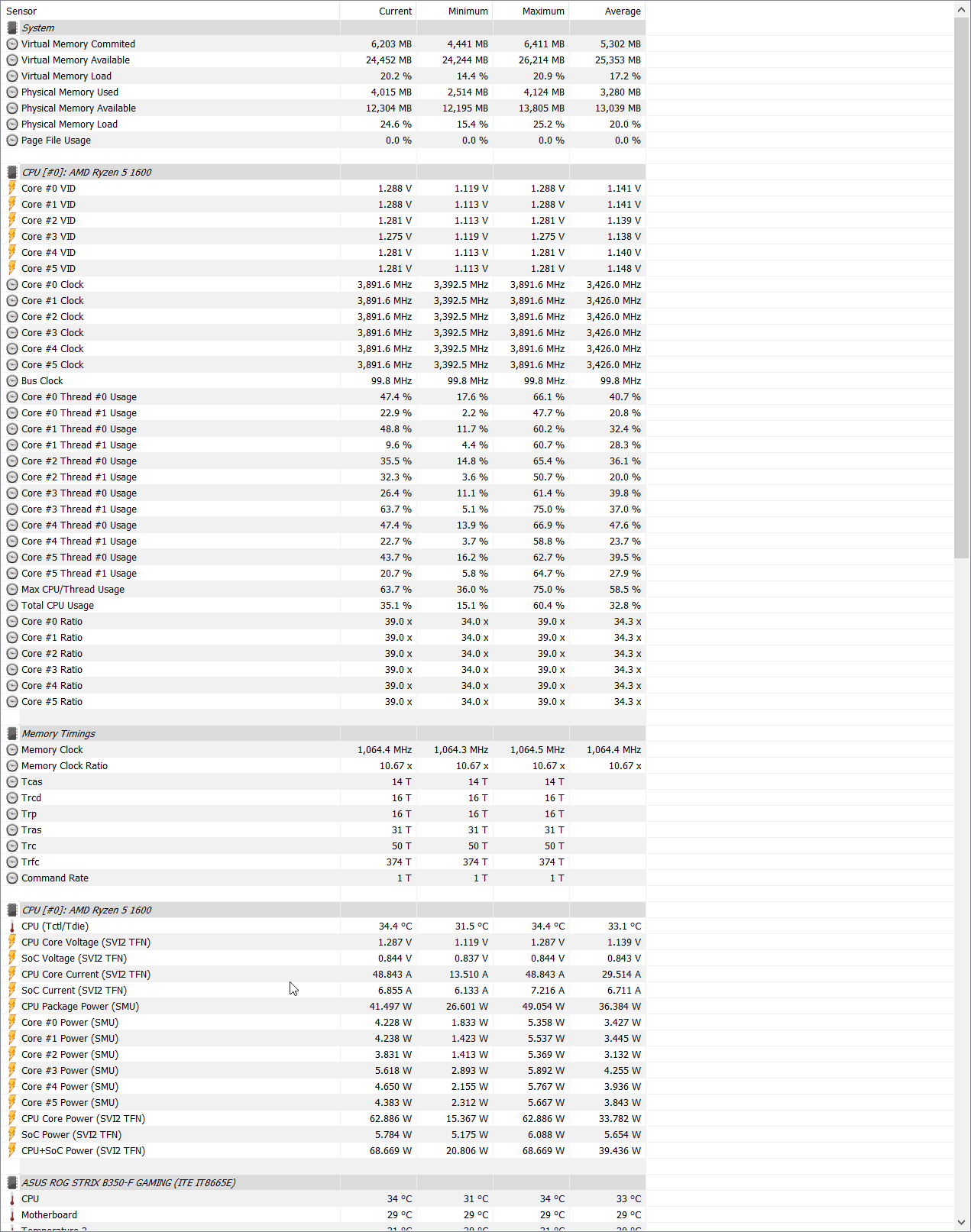Click the Sensor column header
This screenshot has height=1232, width=971.
coord(21,11)
